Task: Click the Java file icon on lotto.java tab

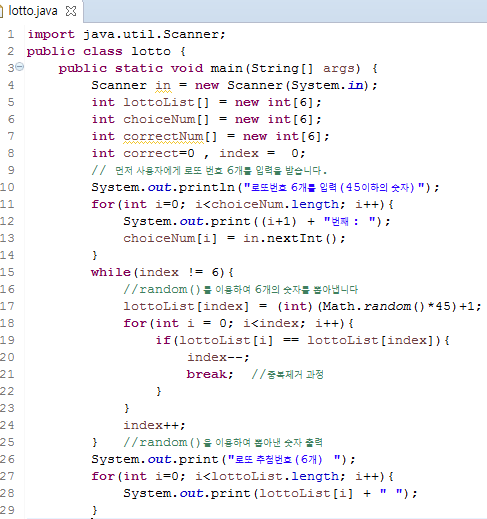Action: 1,11
